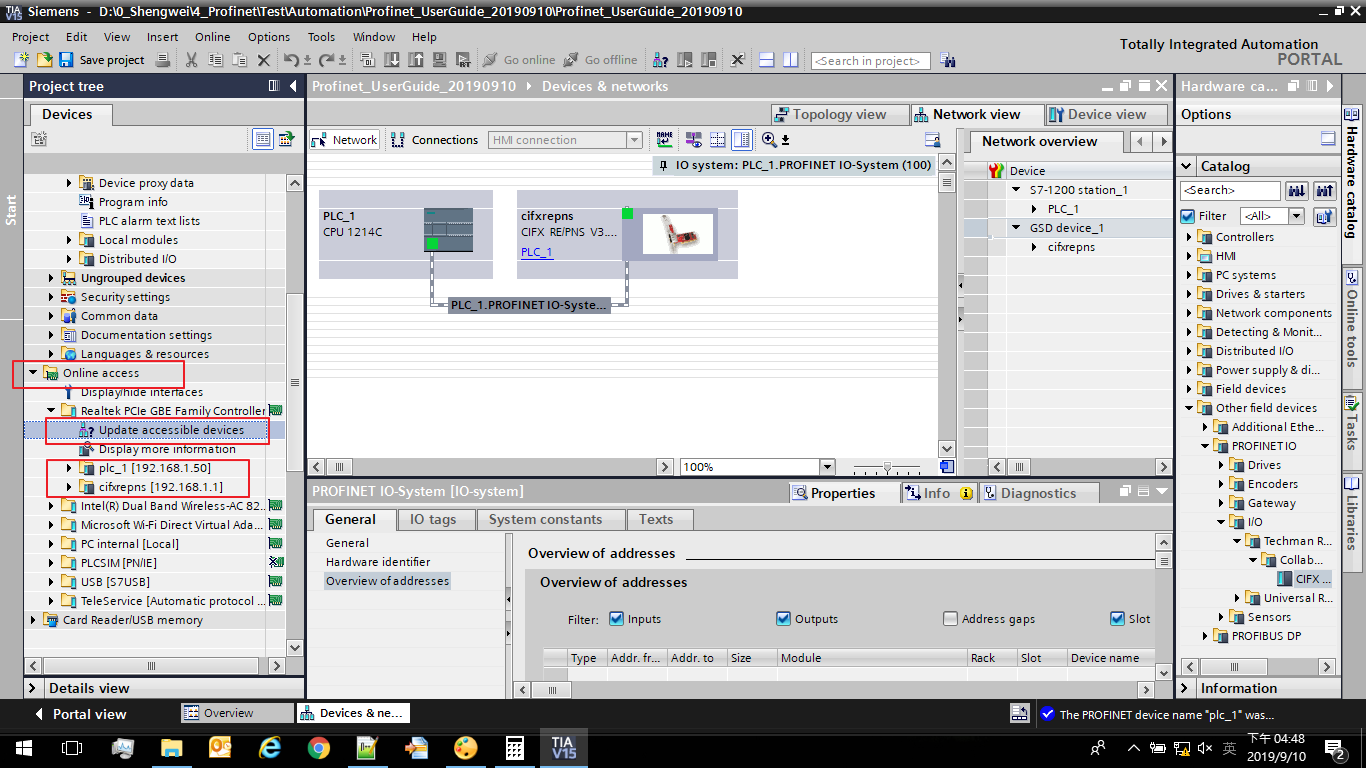Split editor space vertically

(x=790, y=60)
